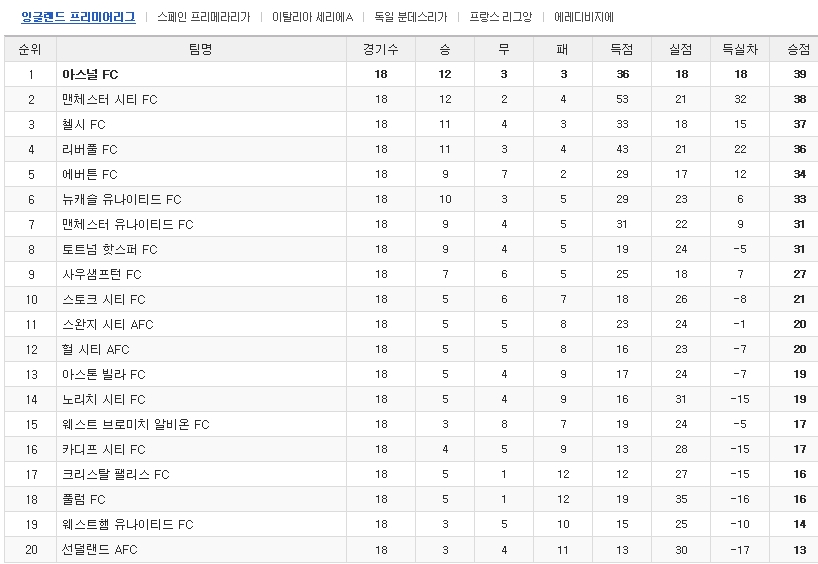
Task: Click the 득실차 column header
Action: 740,50
